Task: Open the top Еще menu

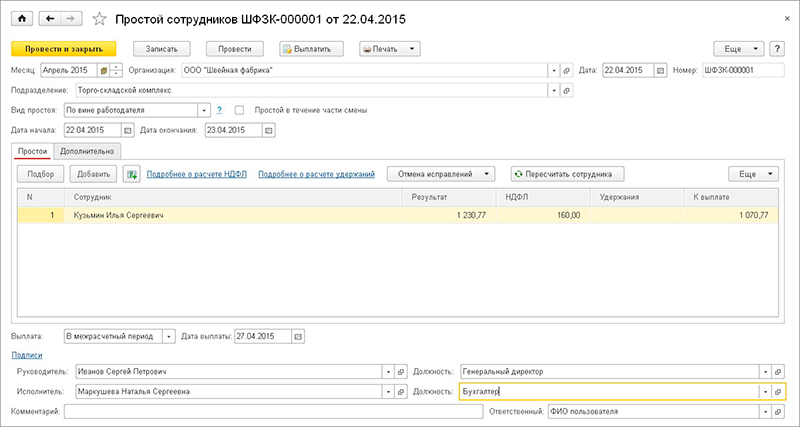Action: (x=739, y=49)
